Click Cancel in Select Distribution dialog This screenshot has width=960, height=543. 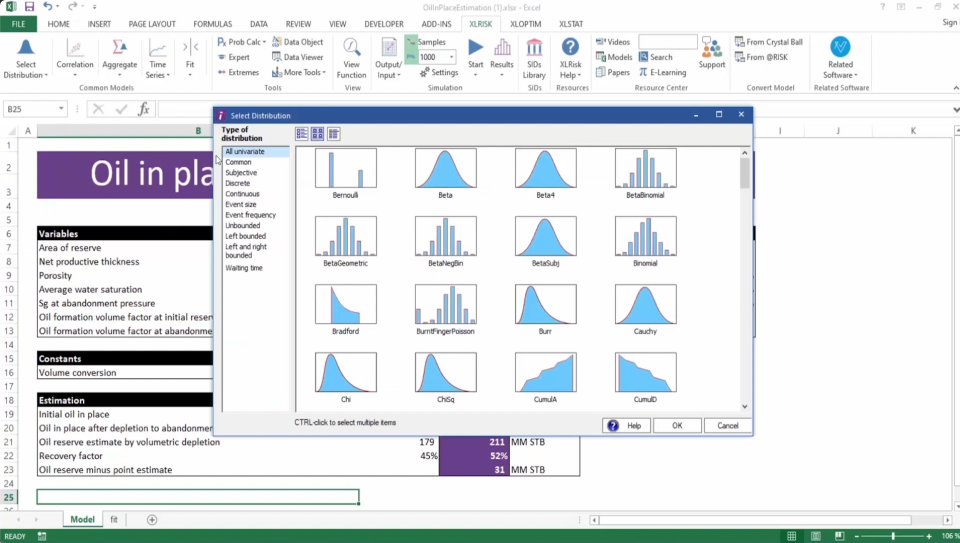[x=727, y=425]
